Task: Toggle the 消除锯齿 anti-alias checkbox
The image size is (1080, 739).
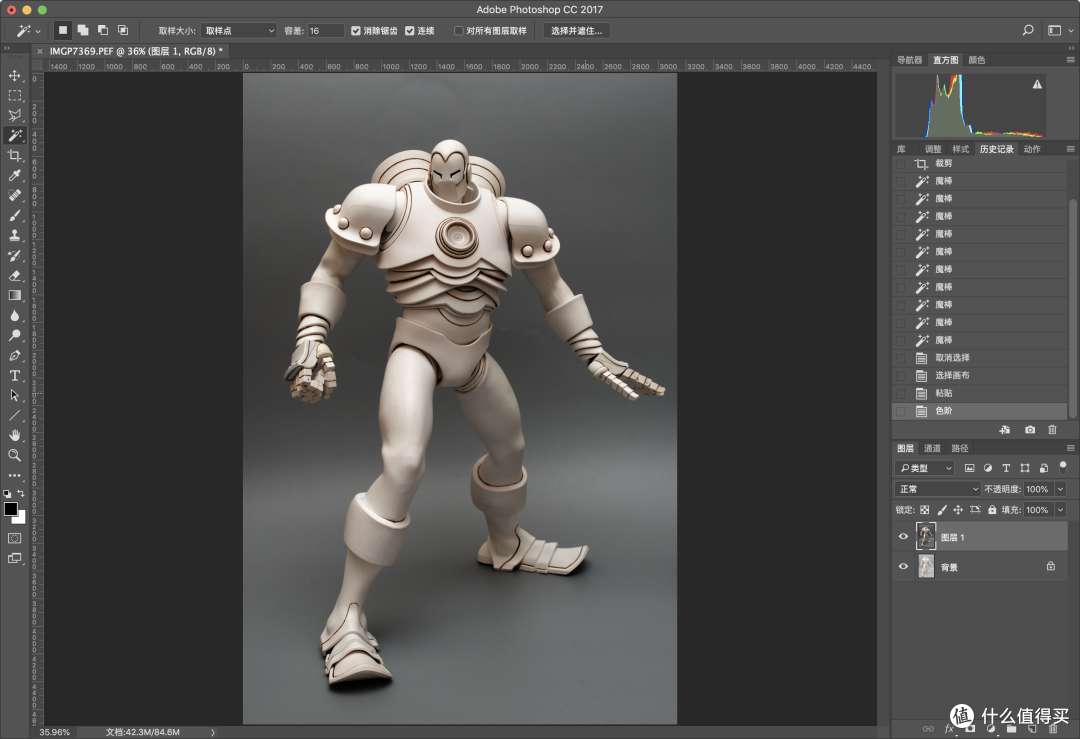Action: [x=355, y=30]
